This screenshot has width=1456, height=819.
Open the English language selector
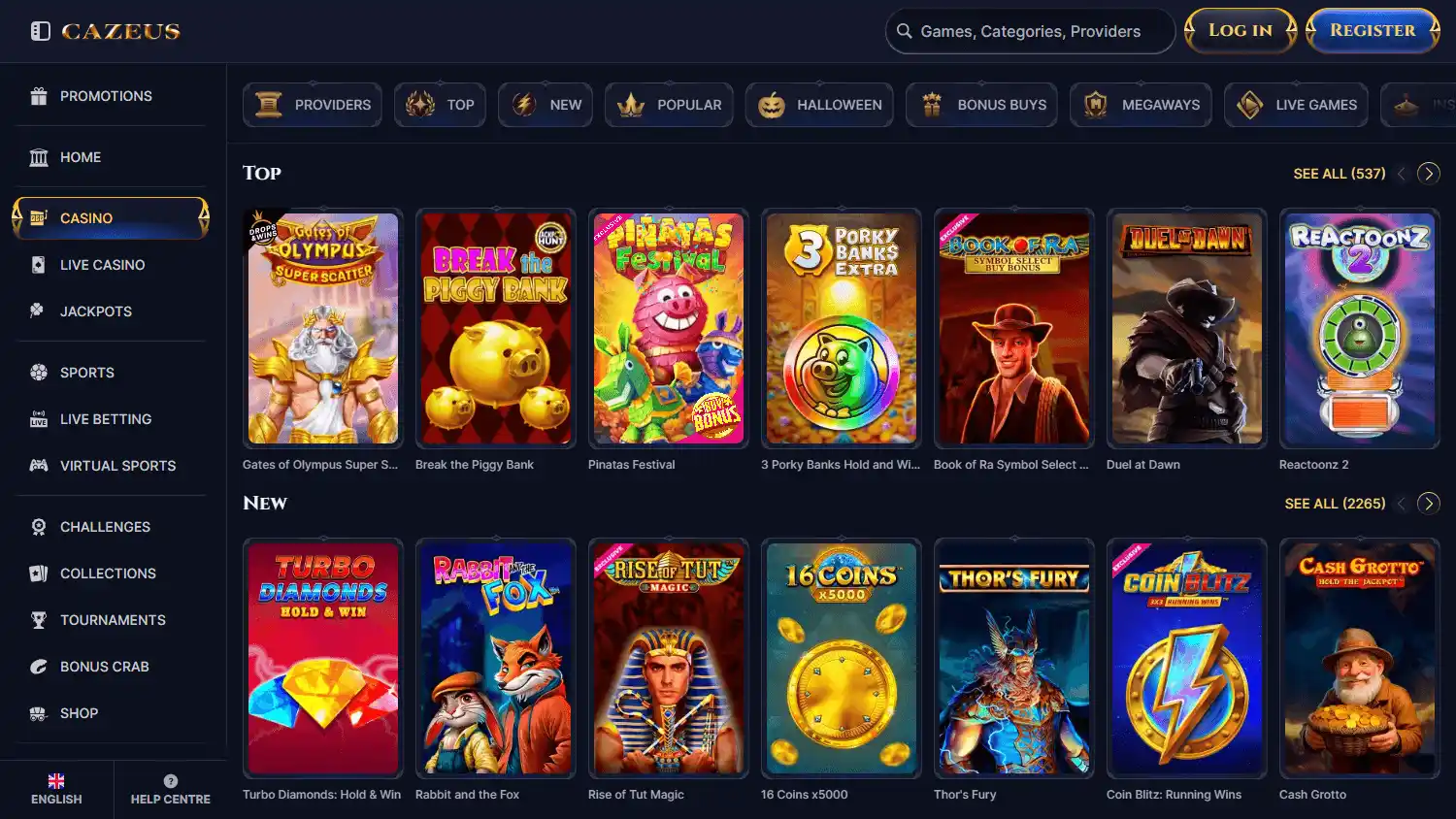(x=56, y=790)
